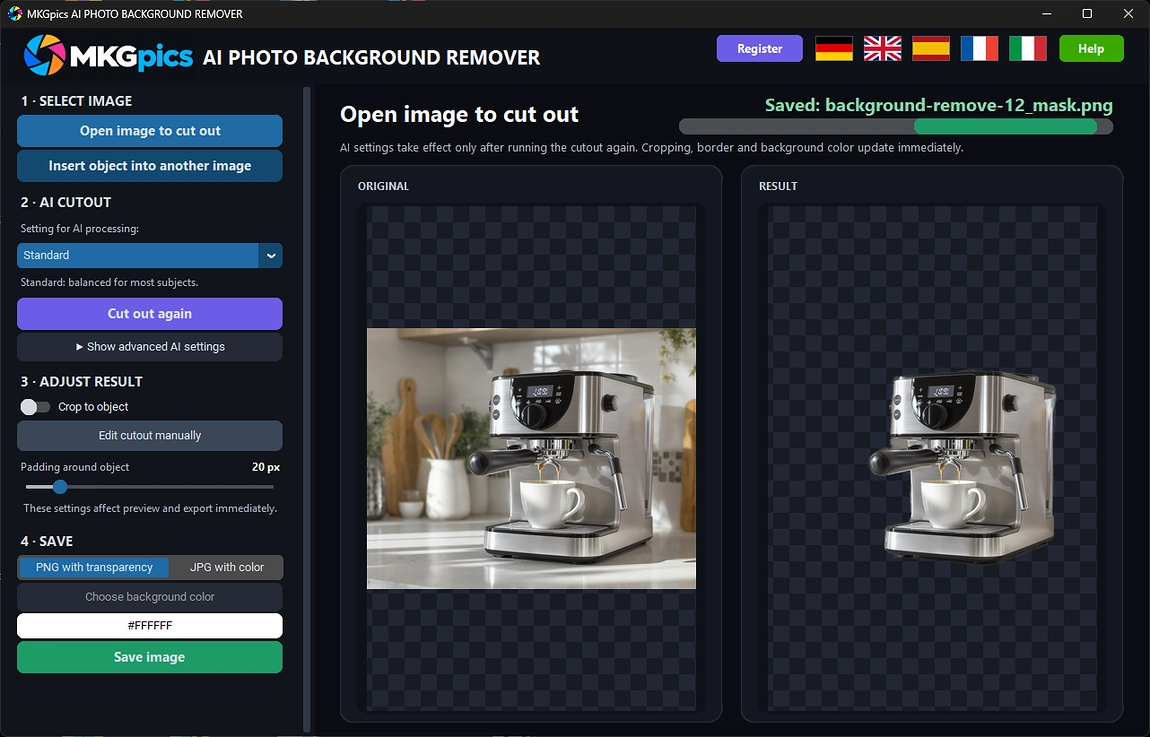
Task: Click Save image button
Action: coord(150,657)
